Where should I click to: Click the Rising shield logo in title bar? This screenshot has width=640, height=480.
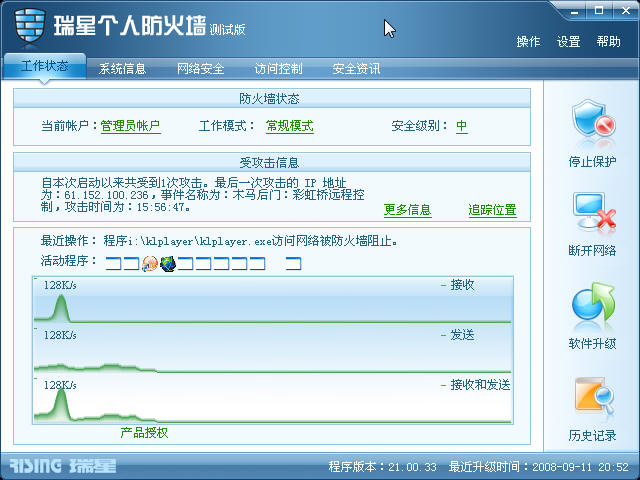click(29, 25)
